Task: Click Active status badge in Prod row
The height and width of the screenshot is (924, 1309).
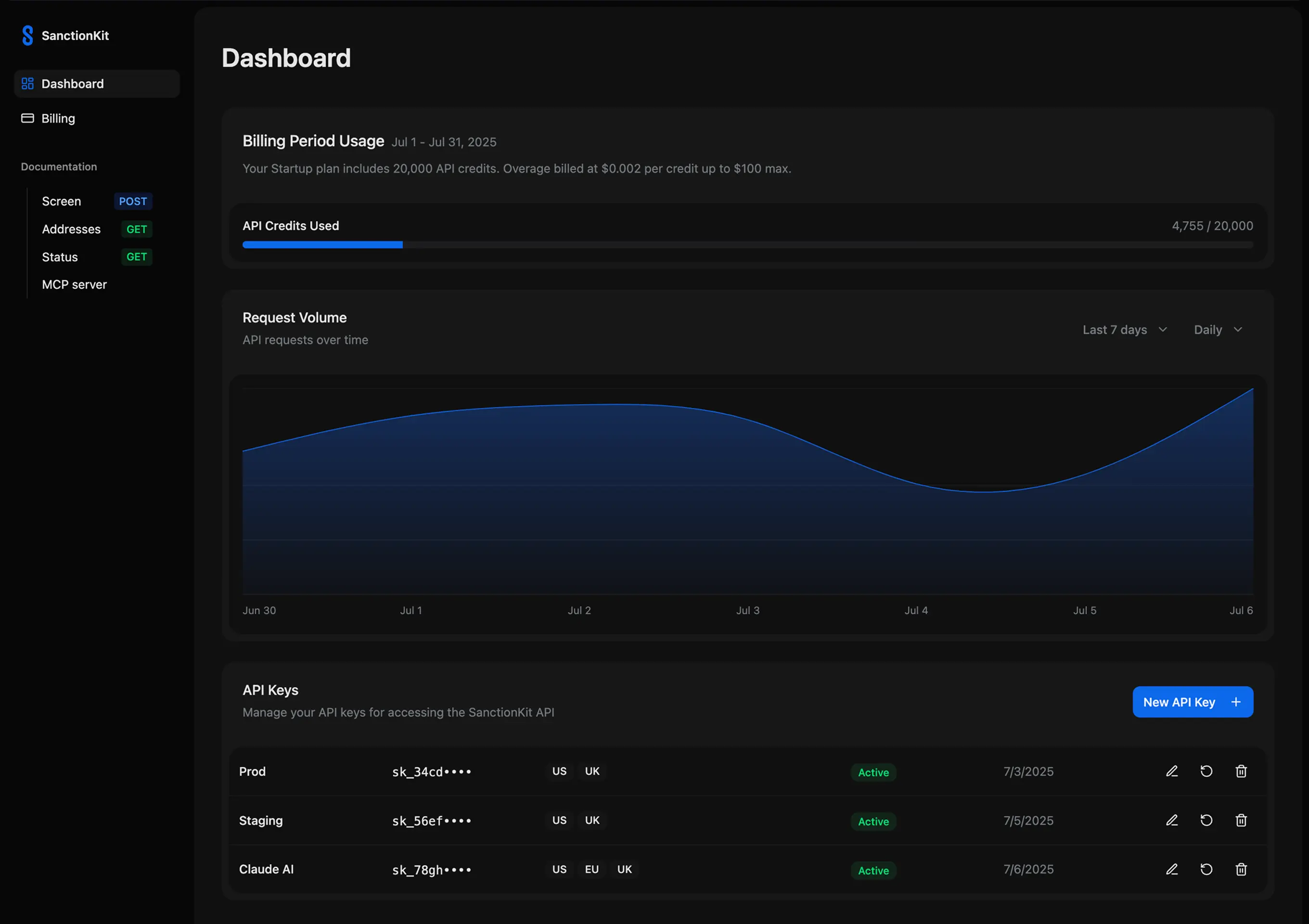Action: click(873, 772)
